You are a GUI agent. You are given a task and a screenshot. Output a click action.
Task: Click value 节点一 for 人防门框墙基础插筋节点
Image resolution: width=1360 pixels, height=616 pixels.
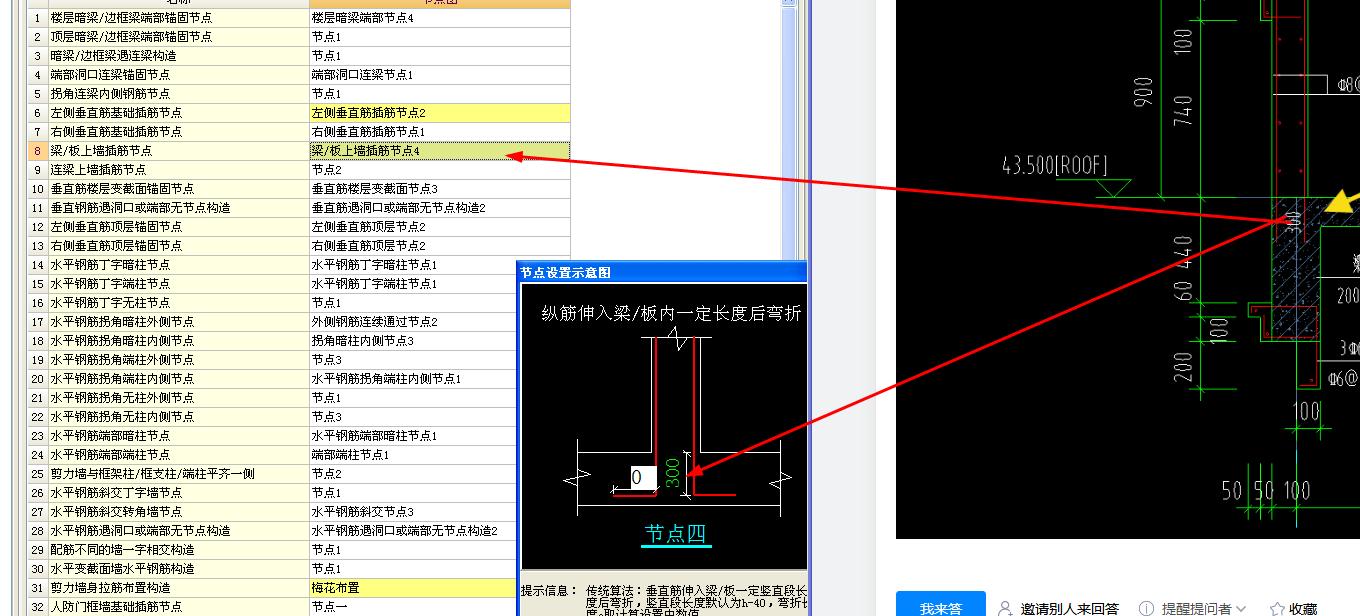pyautogui.click(x=413, y=607)
